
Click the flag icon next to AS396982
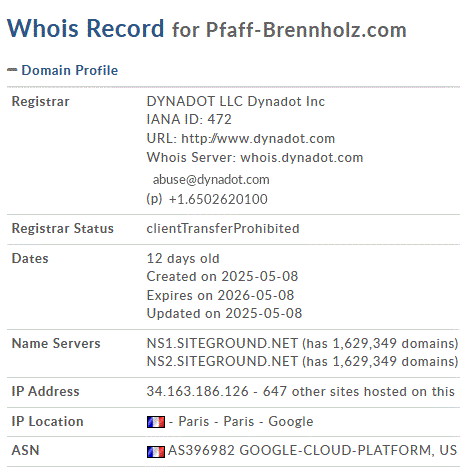[156, 452]
